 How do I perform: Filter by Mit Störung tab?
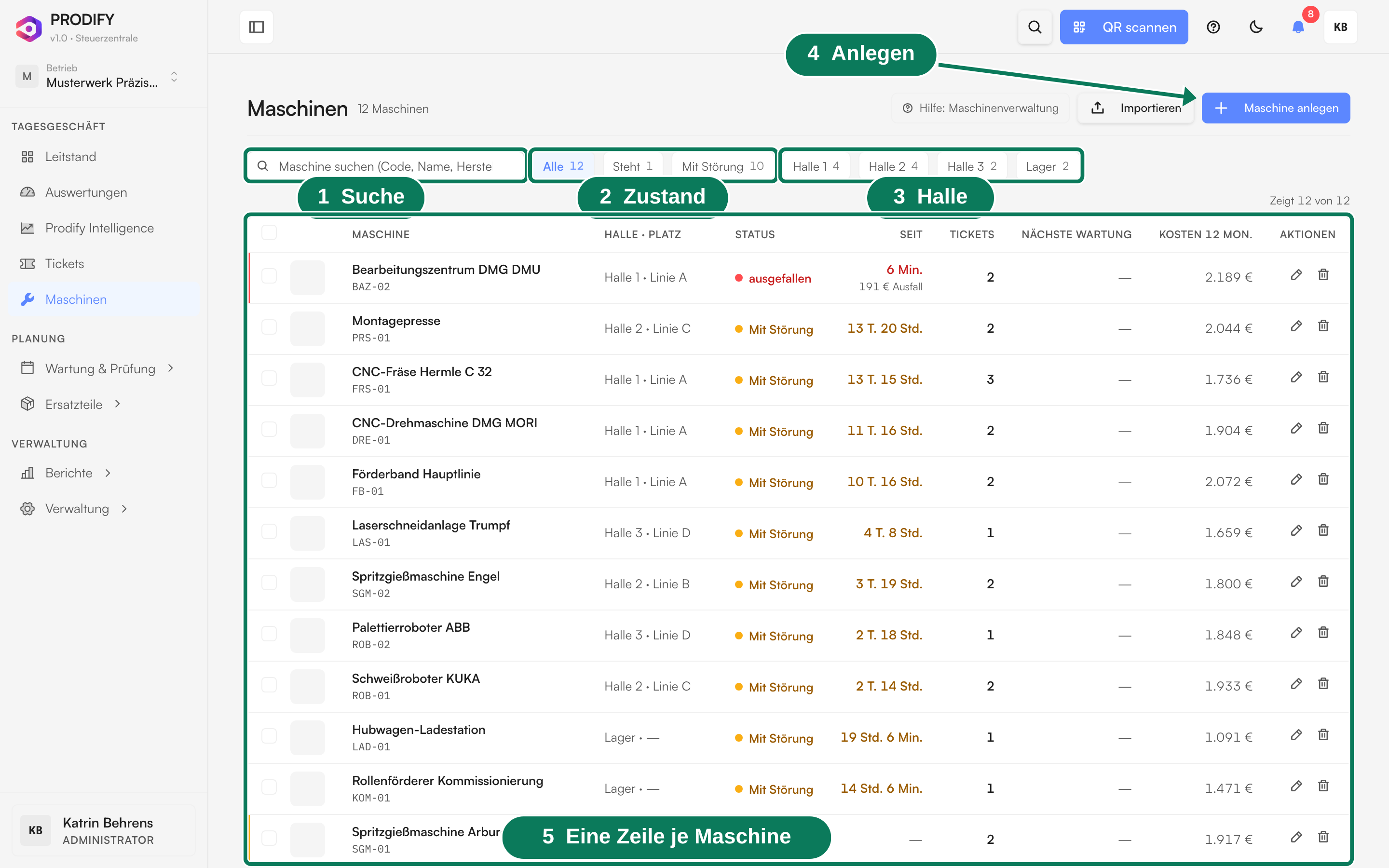click(722, 166)
